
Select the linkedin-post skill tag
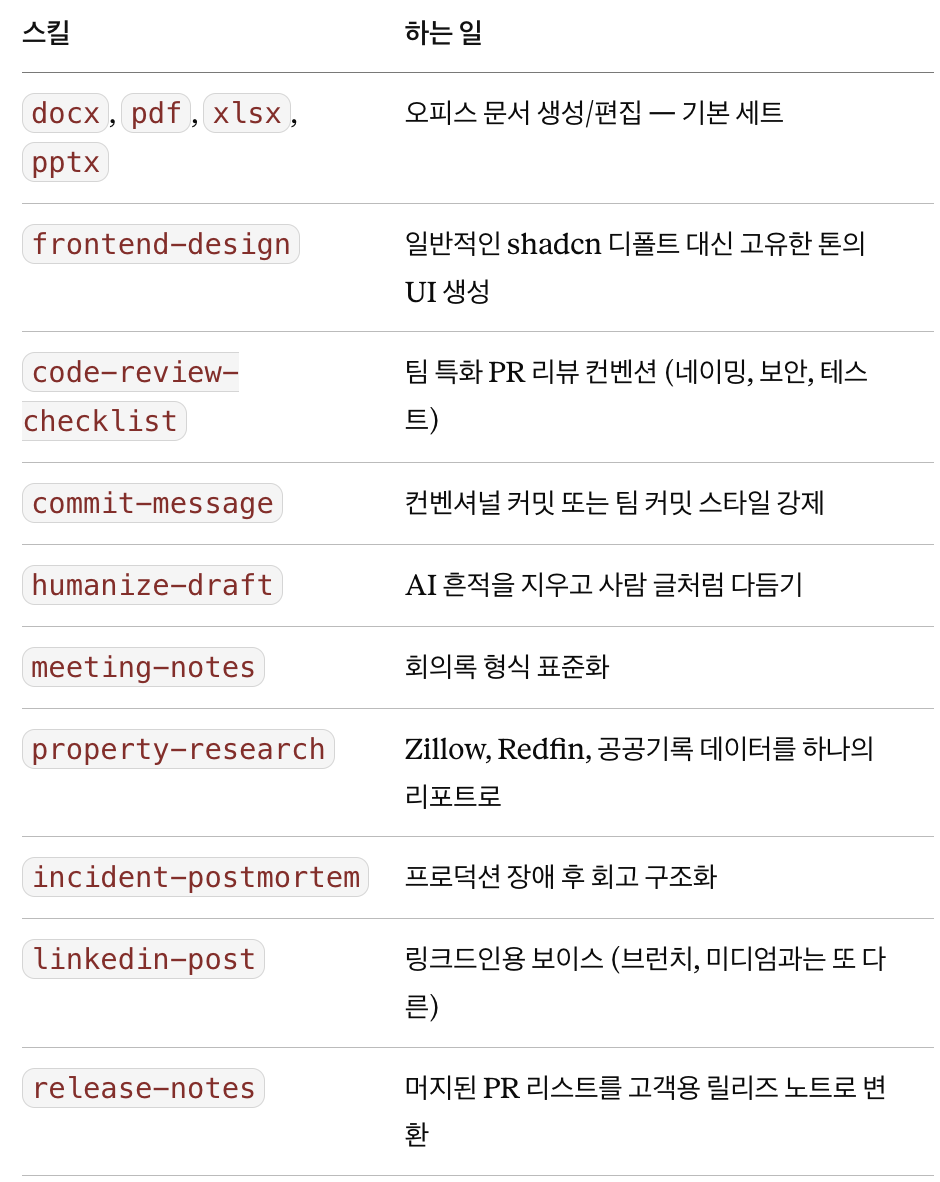pyautogui.click(x=143, y=959)
